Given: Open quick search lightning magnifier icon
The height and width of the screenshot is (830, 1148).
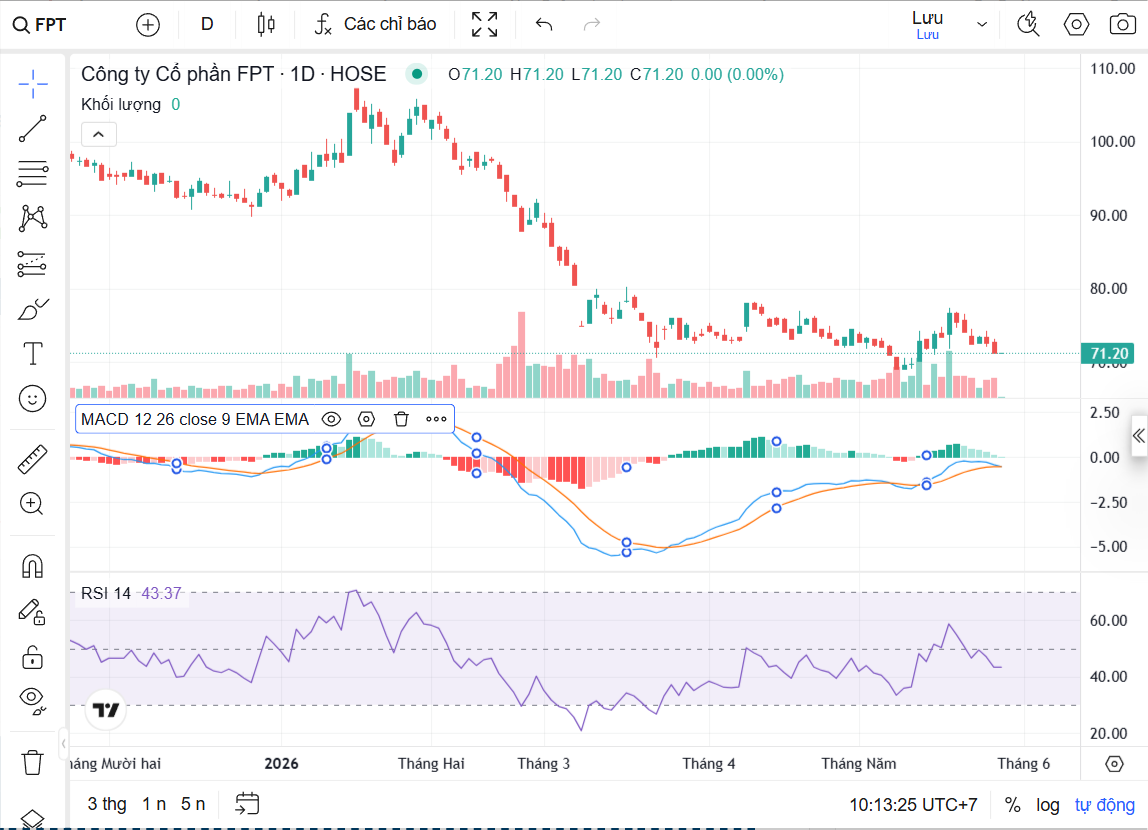Looking at the screenshot, I should coord(1029,25).
